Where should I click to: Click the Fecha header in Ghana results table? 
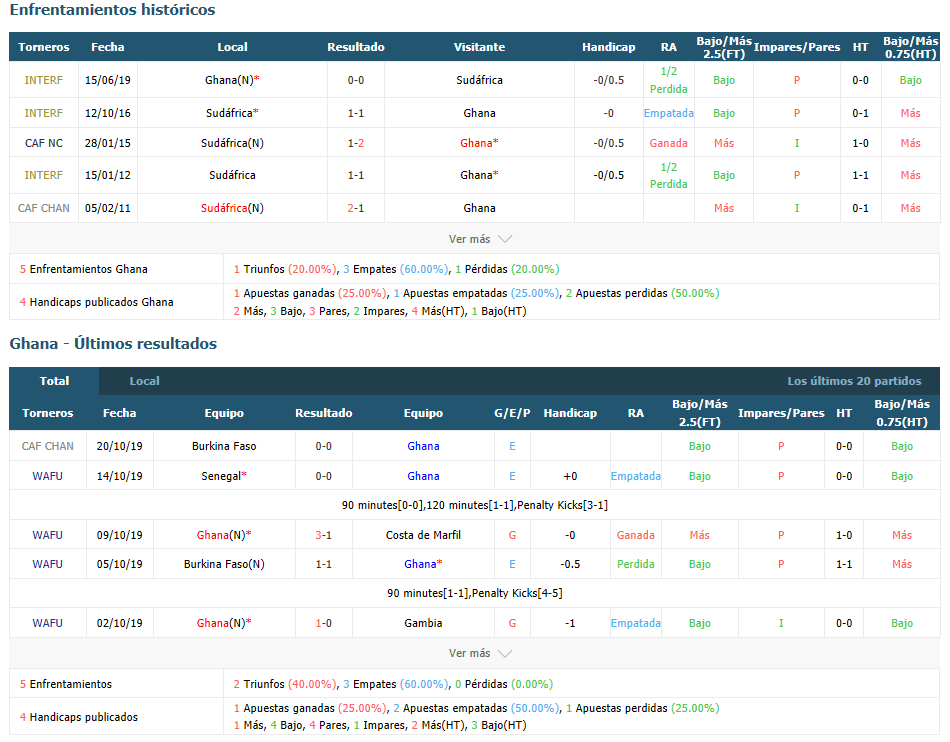click(119, 413)
